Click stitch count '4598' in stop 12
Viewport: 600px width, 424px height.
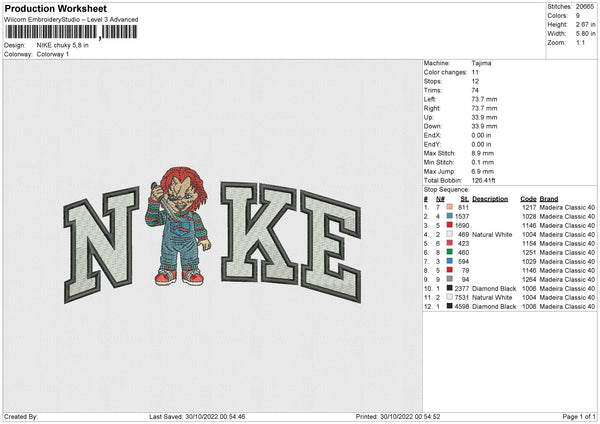click(x=462, y=307)
